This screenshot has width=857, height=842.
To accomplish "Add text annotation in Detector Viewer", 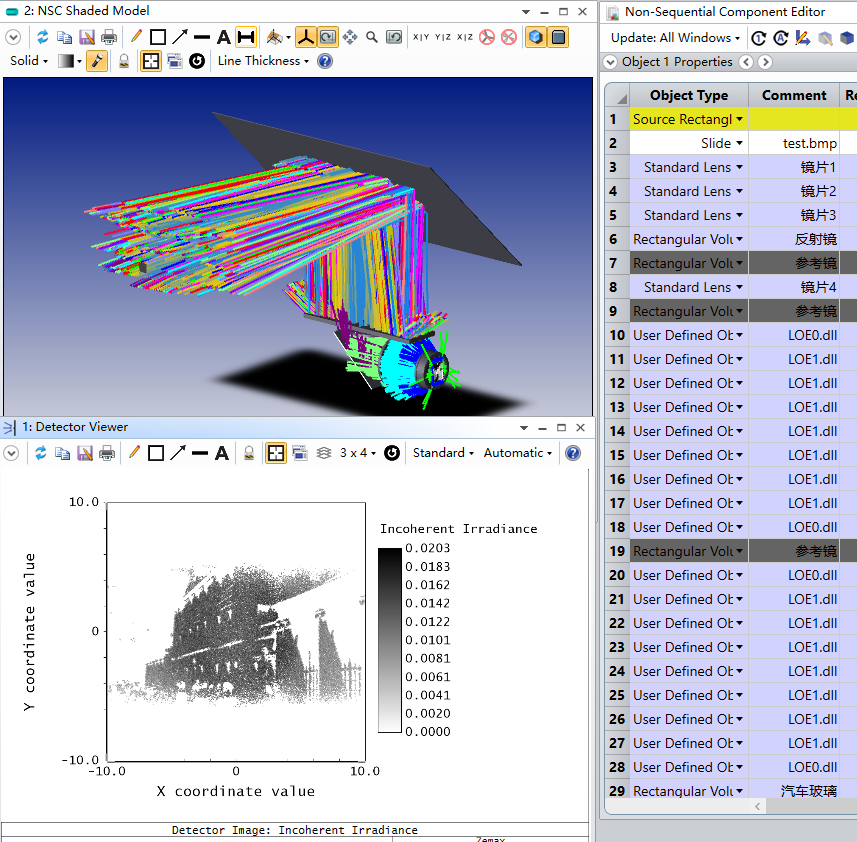I will pyautogui.click(x=221, y=453).
